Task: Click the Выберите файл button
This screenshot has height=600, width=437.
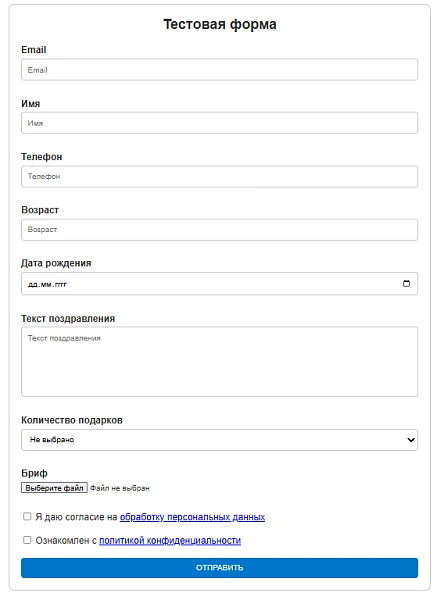Action: click(54, 488)
